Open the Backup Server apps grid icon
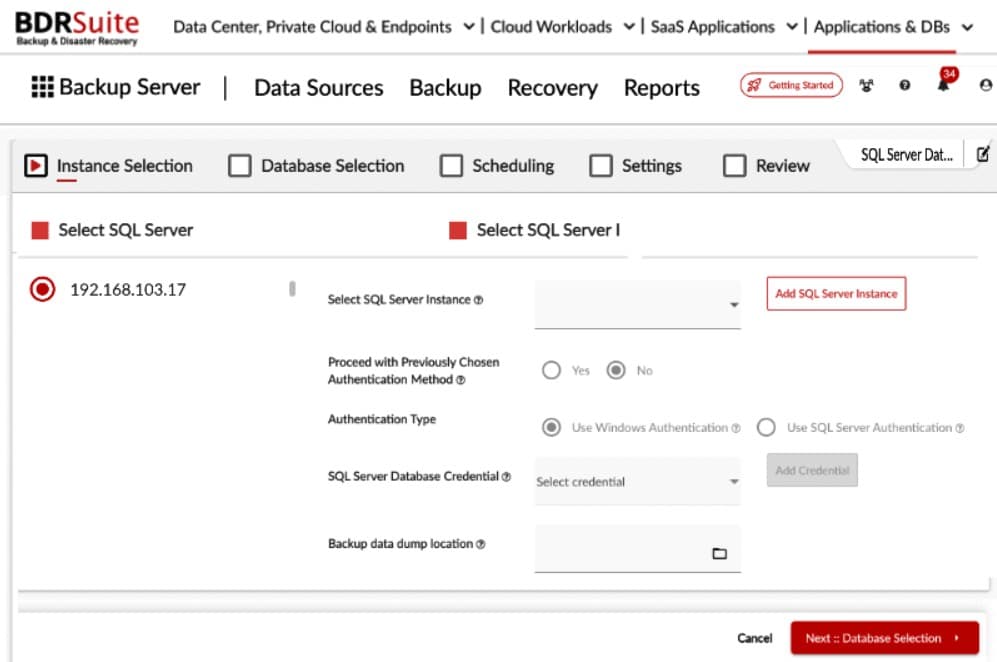Screen dimensions: 997x662 coord(41,87)
